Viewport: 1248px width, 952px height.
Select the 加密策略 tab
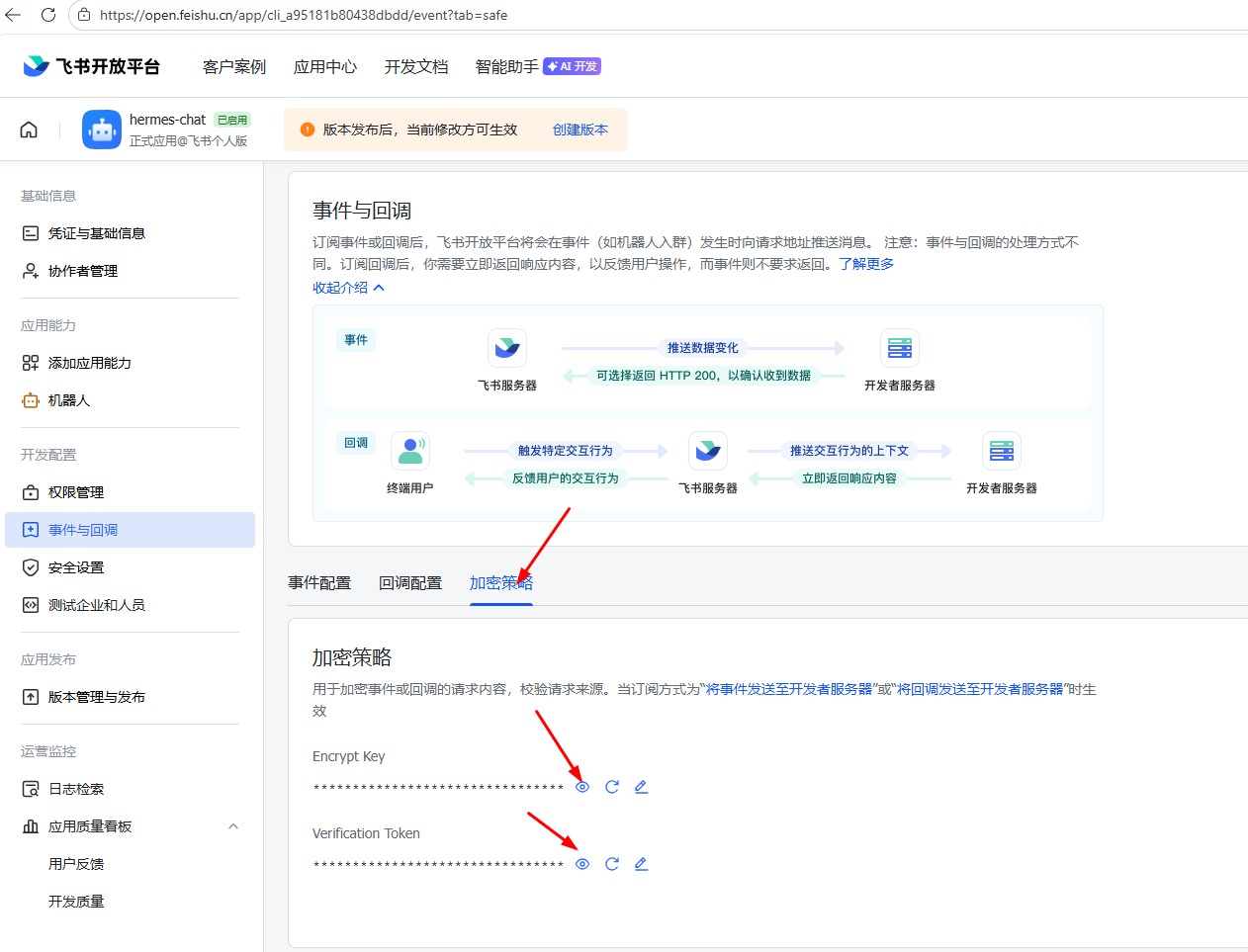(501, 583)
